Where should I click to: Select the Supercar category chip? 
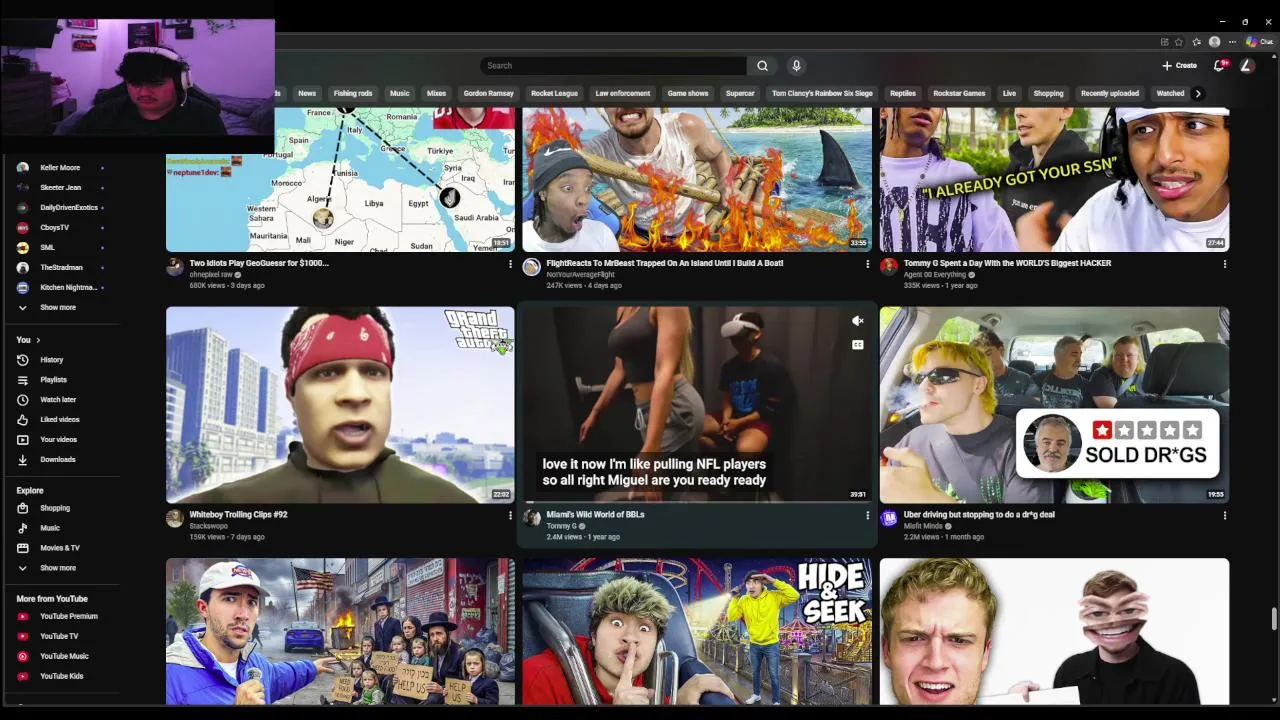[740, 93]
